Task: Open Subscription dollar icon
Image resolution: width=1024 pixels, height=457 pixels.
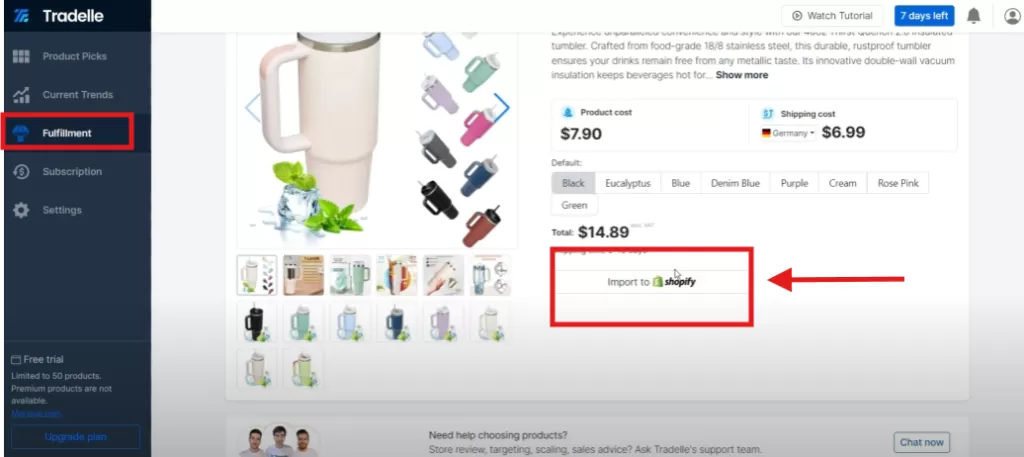Action: 22,172
